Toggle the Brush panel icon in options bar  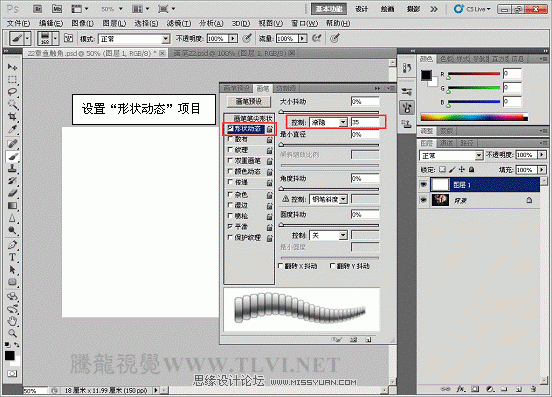tap(68, 38)
